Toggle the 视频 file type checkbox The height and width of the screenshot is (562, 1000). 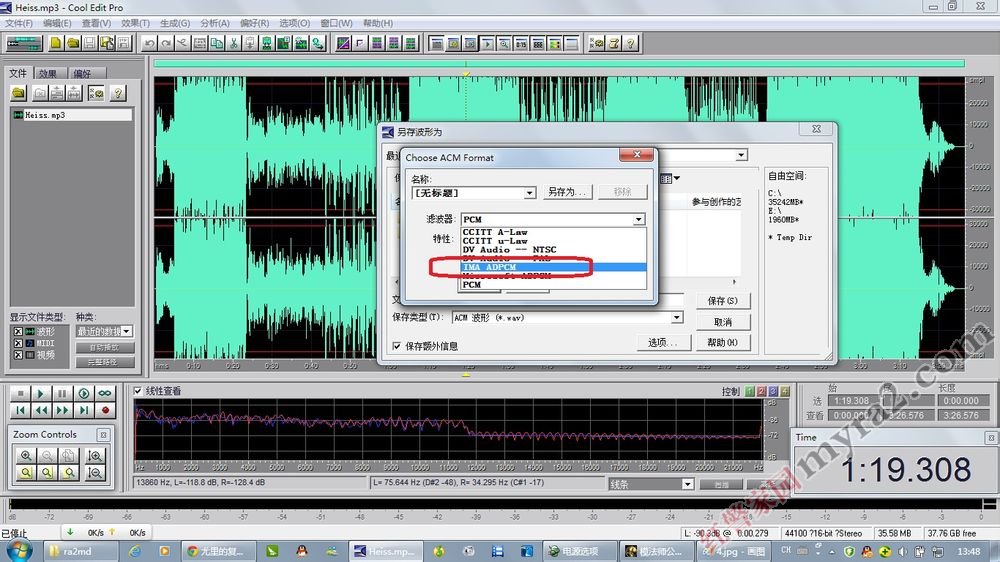click(18, 355)
